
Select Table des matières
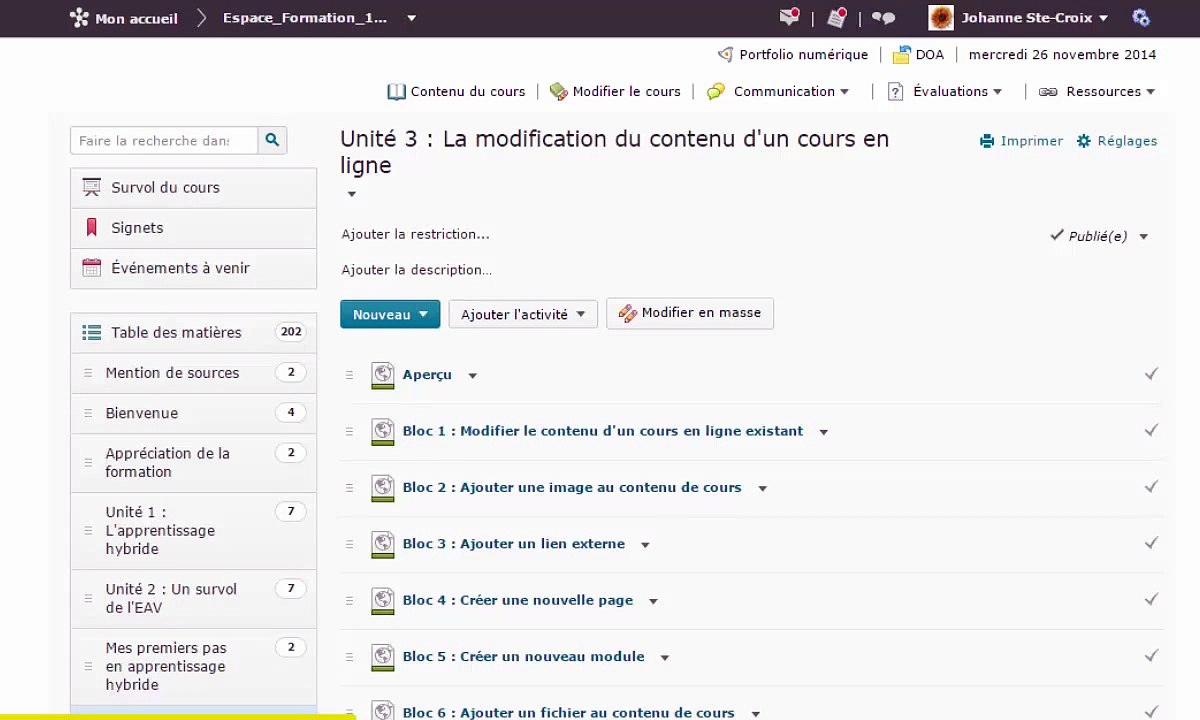(193, 332)
